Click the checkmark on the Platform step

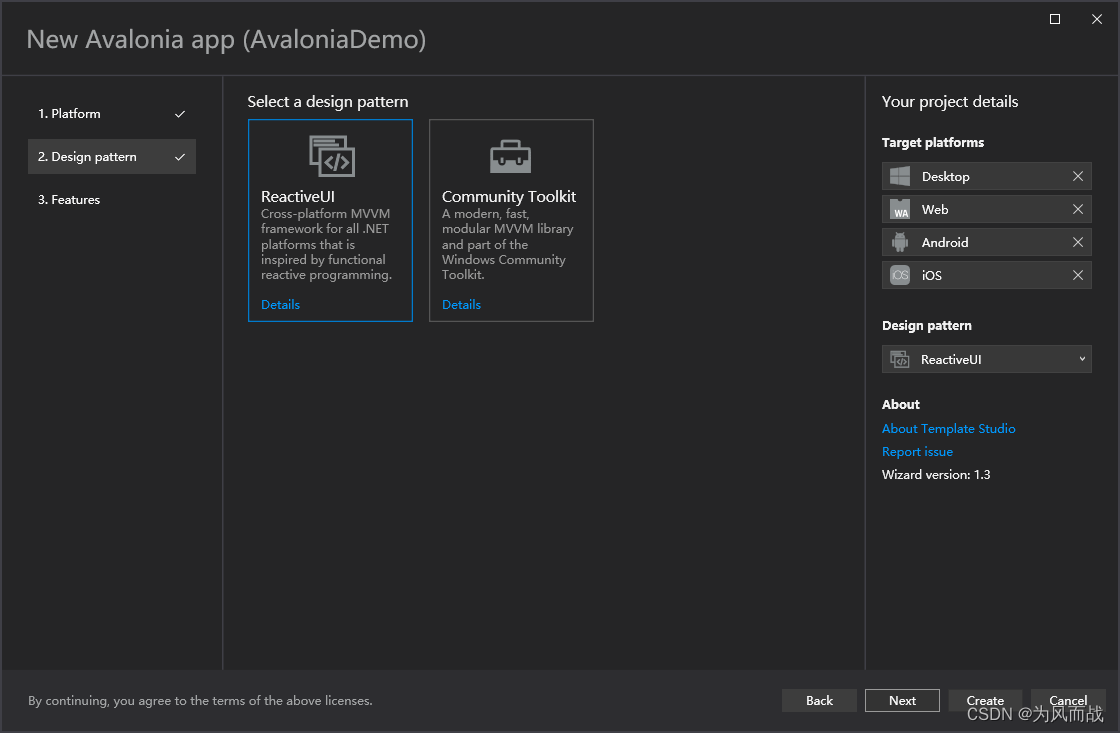point(180,113)
